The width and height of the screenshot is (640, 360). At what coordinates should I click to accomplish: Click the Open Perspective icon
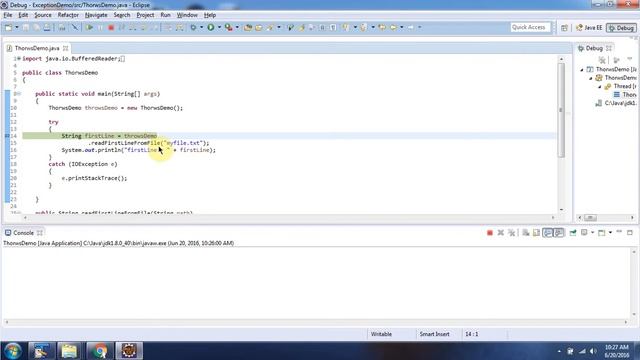[564, 28]
